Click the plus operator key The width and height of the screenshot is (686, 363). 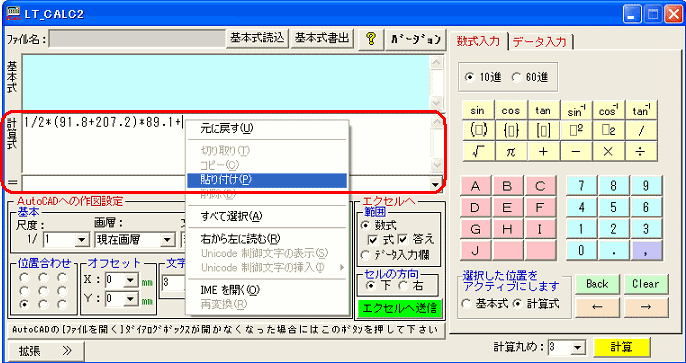[x=542, y=151]
